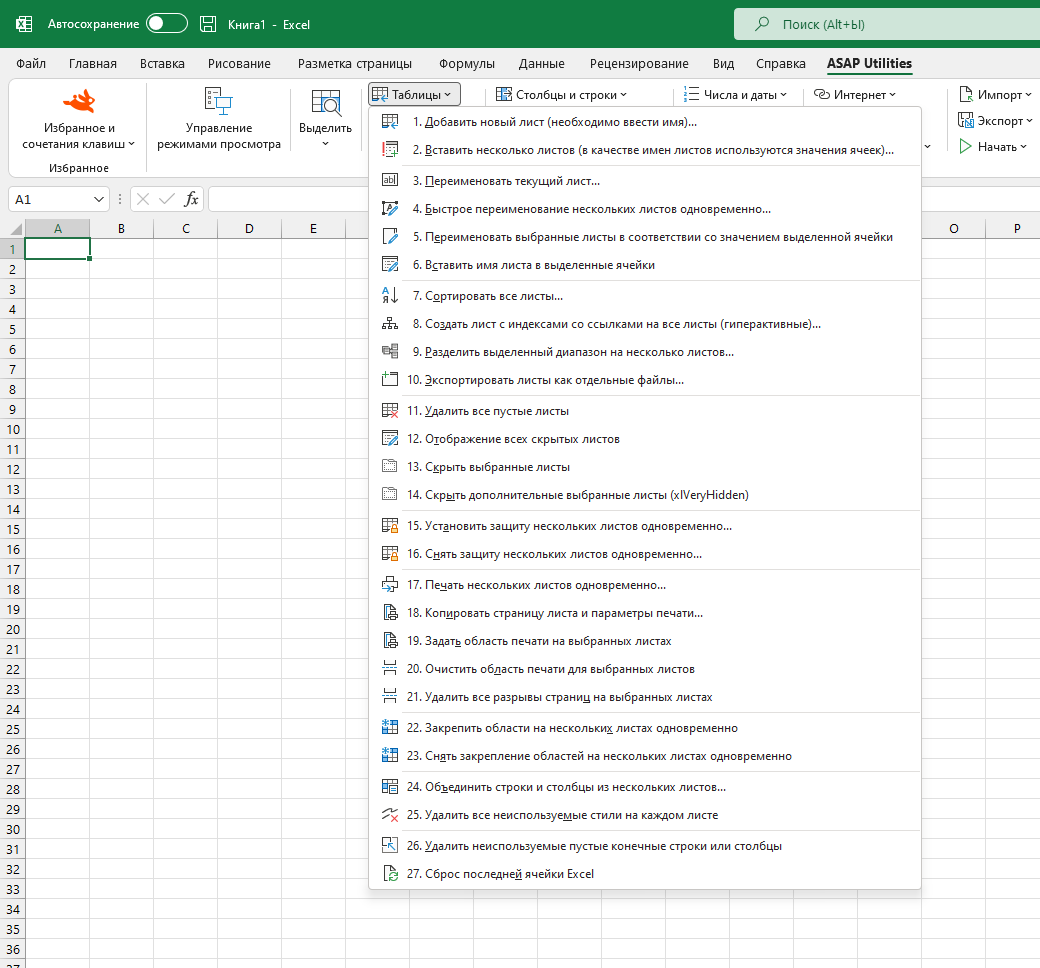The width and height of the screenshot is (1040, 968).
Task: Choose '13. Скрыть выбранные листы' menu entry
Action: pyautogui.click(x=645, y=466)
